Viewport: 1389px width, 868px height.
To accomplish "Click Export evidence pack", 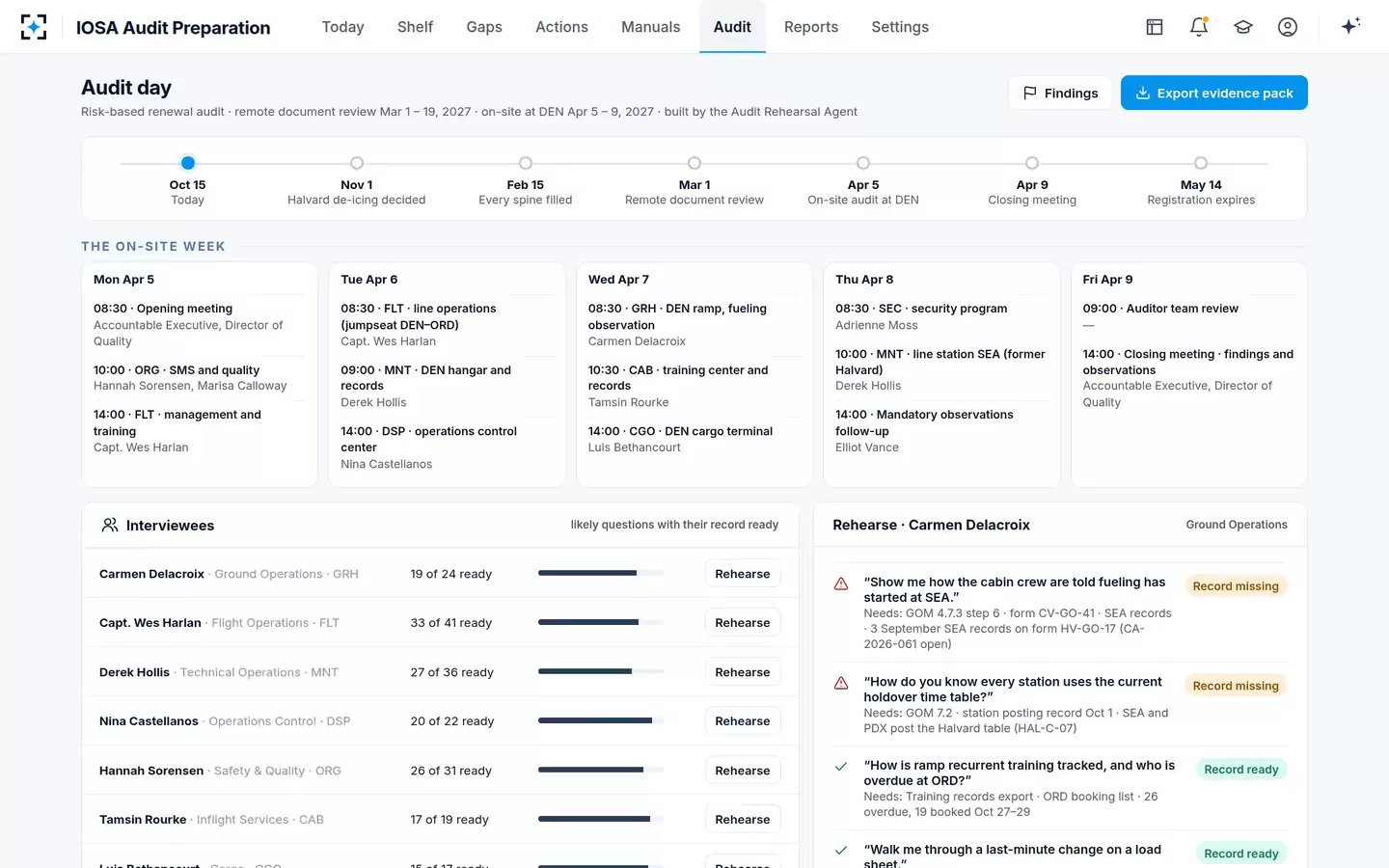I will click(x=1214, y=93).
